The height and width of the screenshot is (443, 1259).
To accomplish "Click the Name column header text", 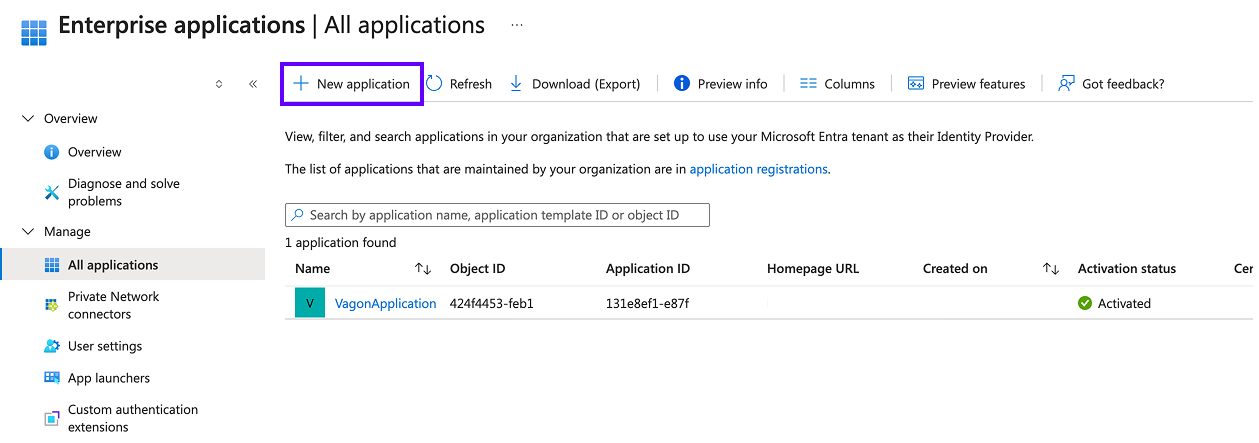I will (x=313, y=269).
